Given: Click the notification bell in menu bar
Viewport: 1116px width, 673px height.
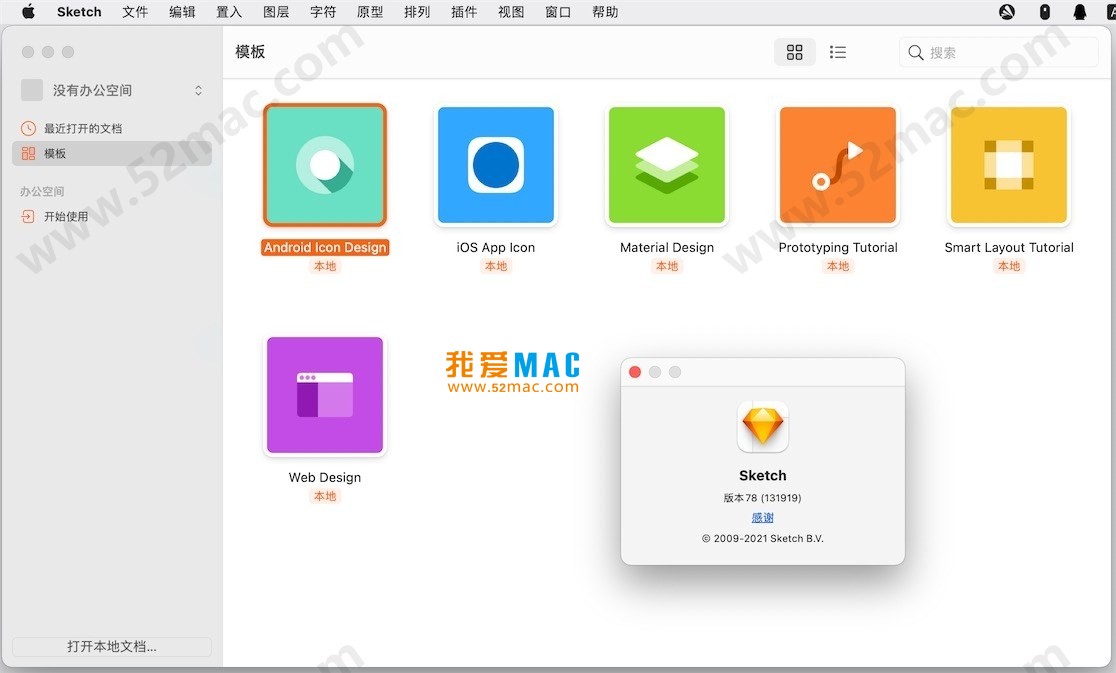Looking at the screenshot, I should click(1078, 12).
